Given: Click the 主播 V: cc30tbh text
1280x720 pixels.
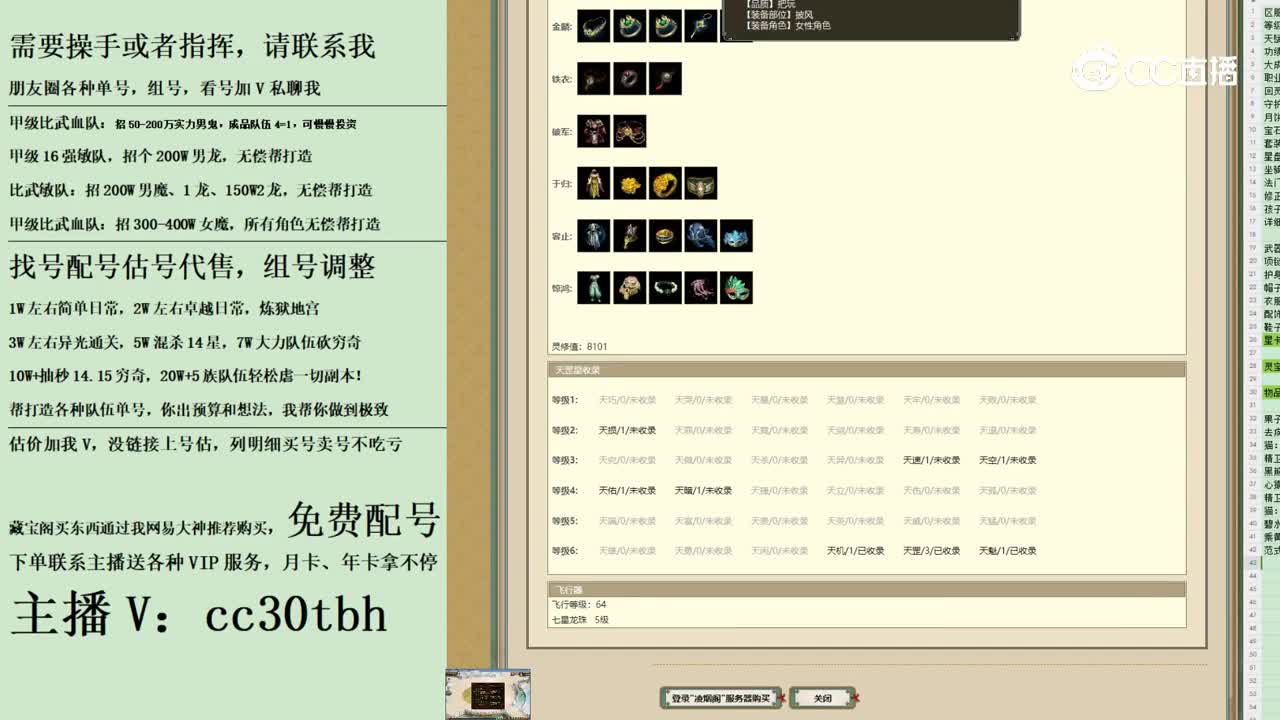Looking at the screenshot, I should point(199,614).
